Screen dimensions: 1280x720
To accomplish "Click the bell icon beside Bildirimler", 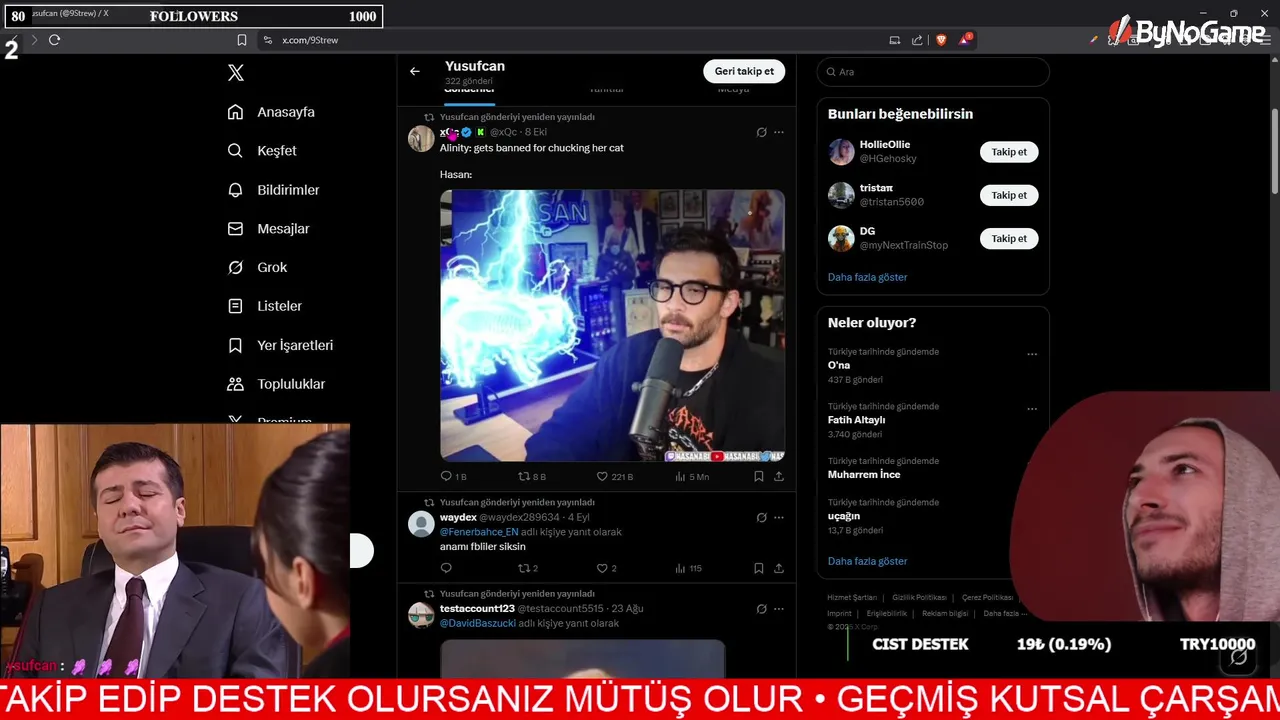I will tap(235, 190).
